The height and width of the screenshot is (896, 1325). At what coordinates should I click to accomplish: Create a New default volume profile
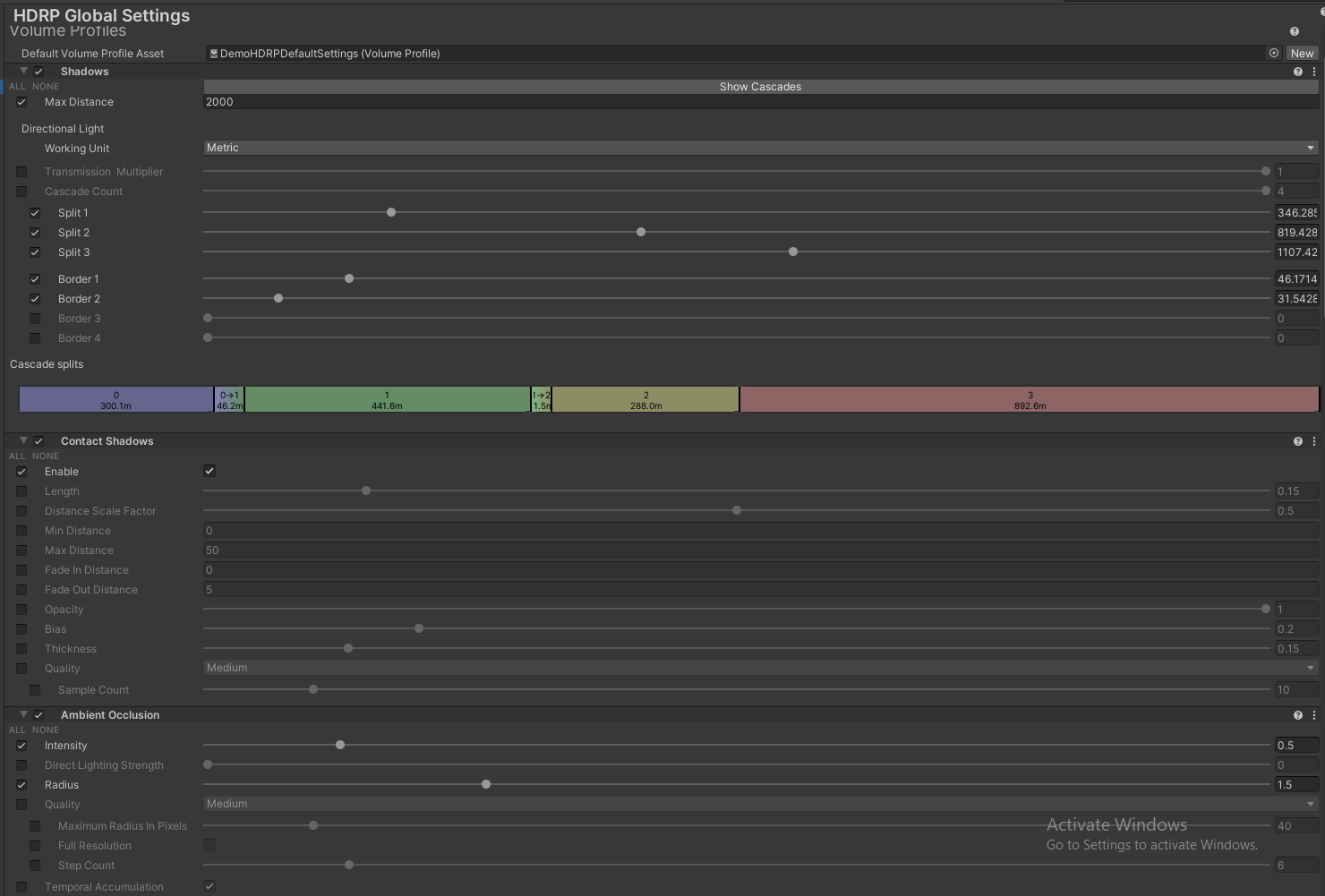[x=1302, y=54]
